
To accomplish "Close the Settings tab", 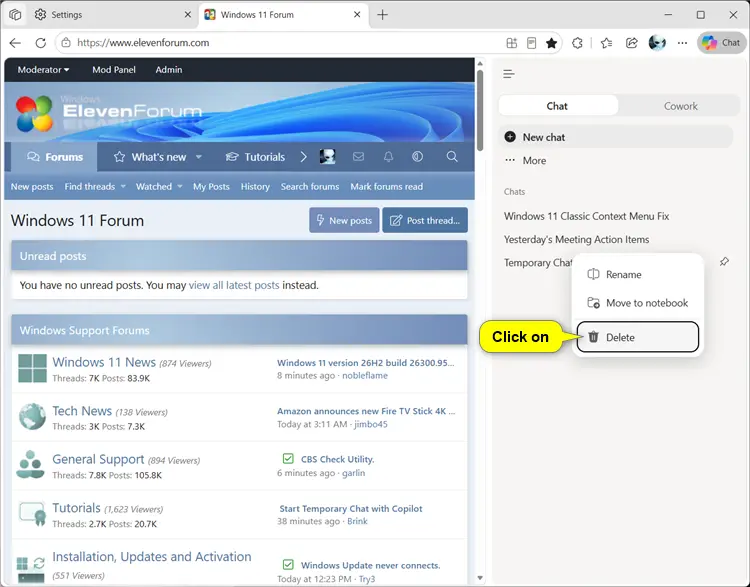I will pyautogui.click(x=188, y=15).
